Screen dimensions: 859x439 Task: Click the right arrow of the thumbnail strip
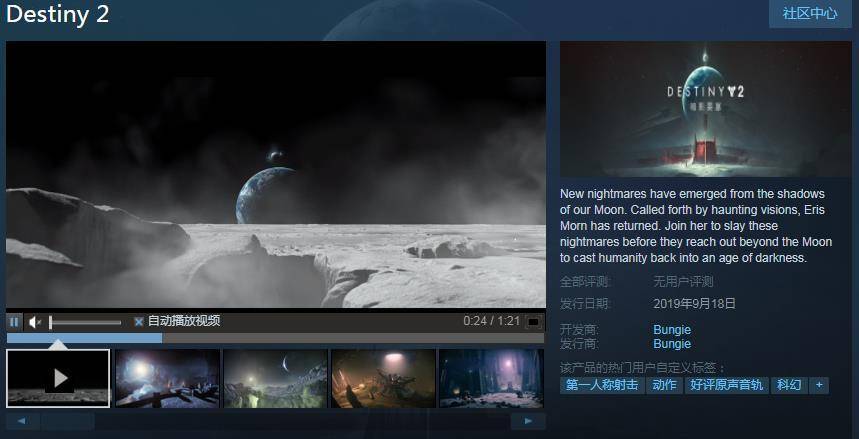point(528,421)
